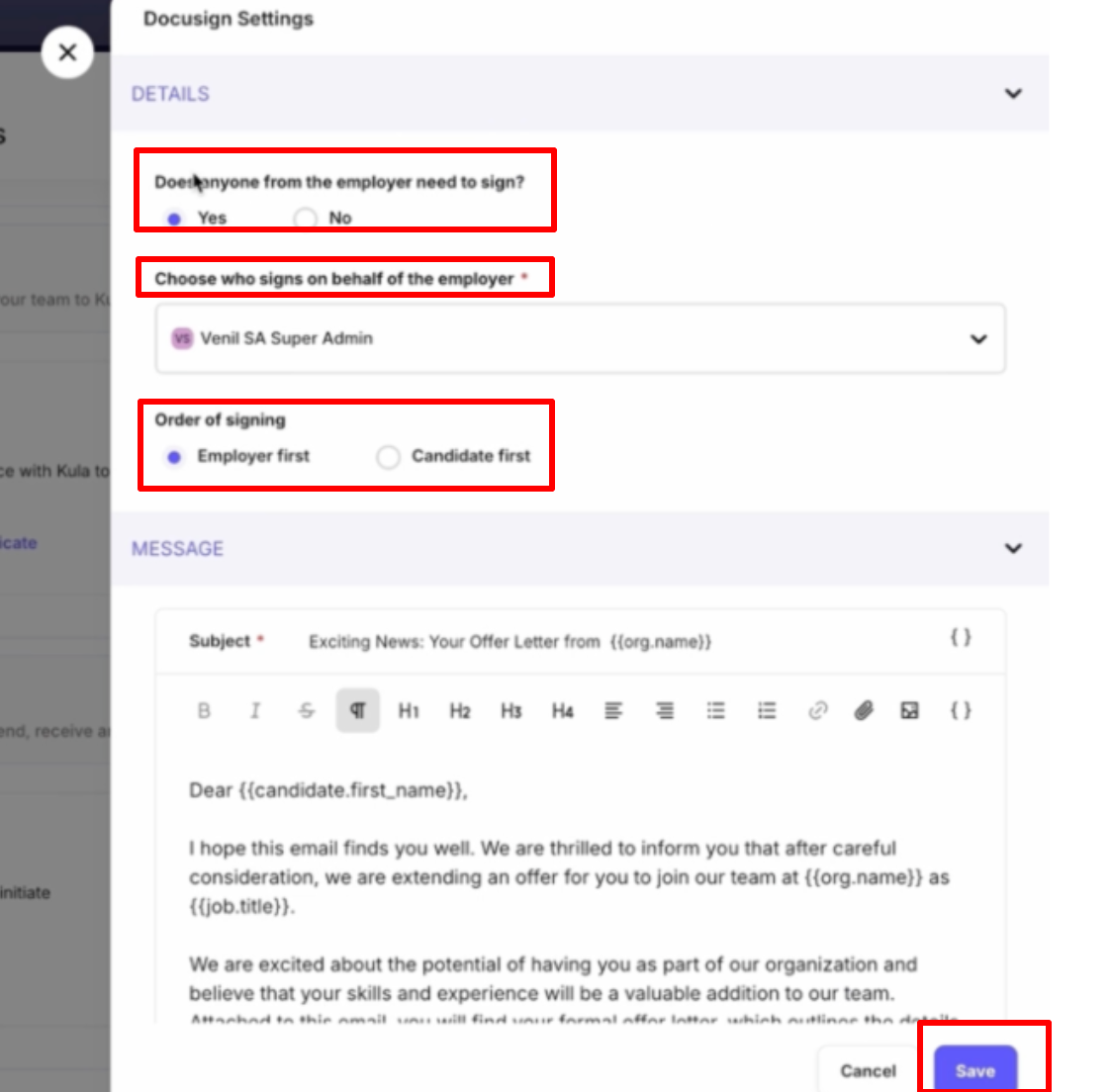Click the Subject field text
Viewport: 1112px width, 1092px height.
click(x=510, y=642)
